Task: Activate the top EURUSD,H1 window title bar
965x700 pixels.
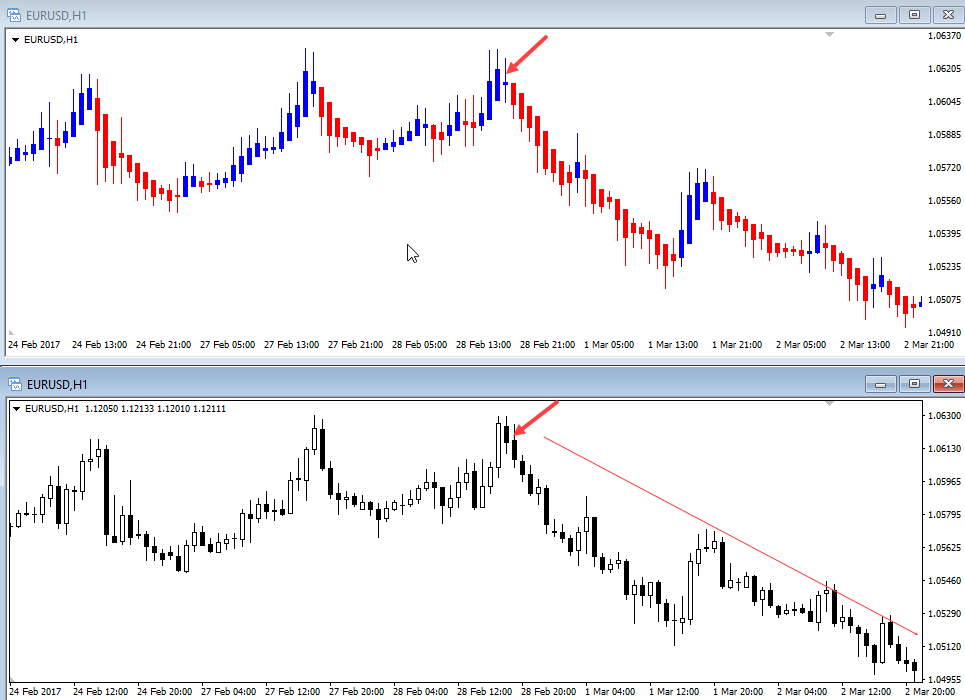Action: click(400, 15)
